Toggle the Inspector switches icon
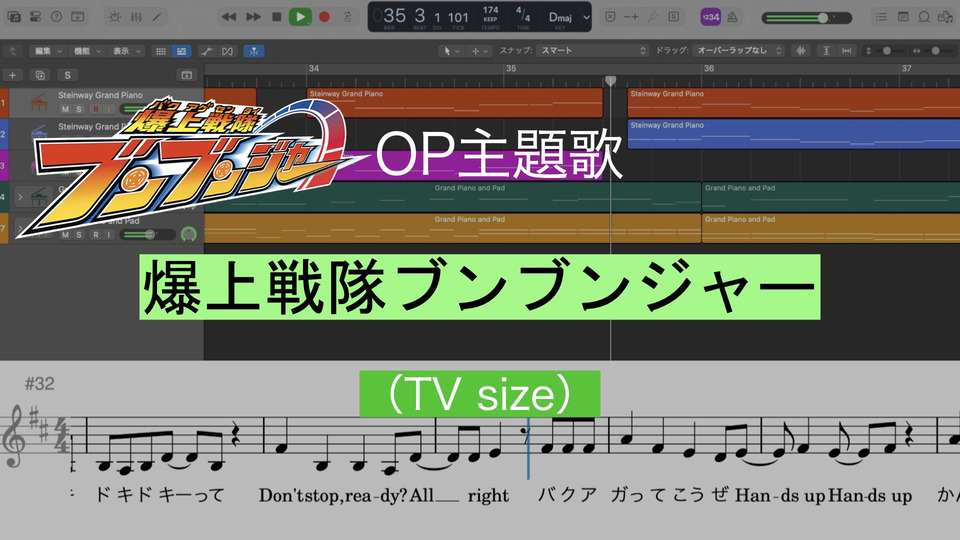Image resolution: width=960 pixels, height=540 pixels. click(x=36, y=17)
